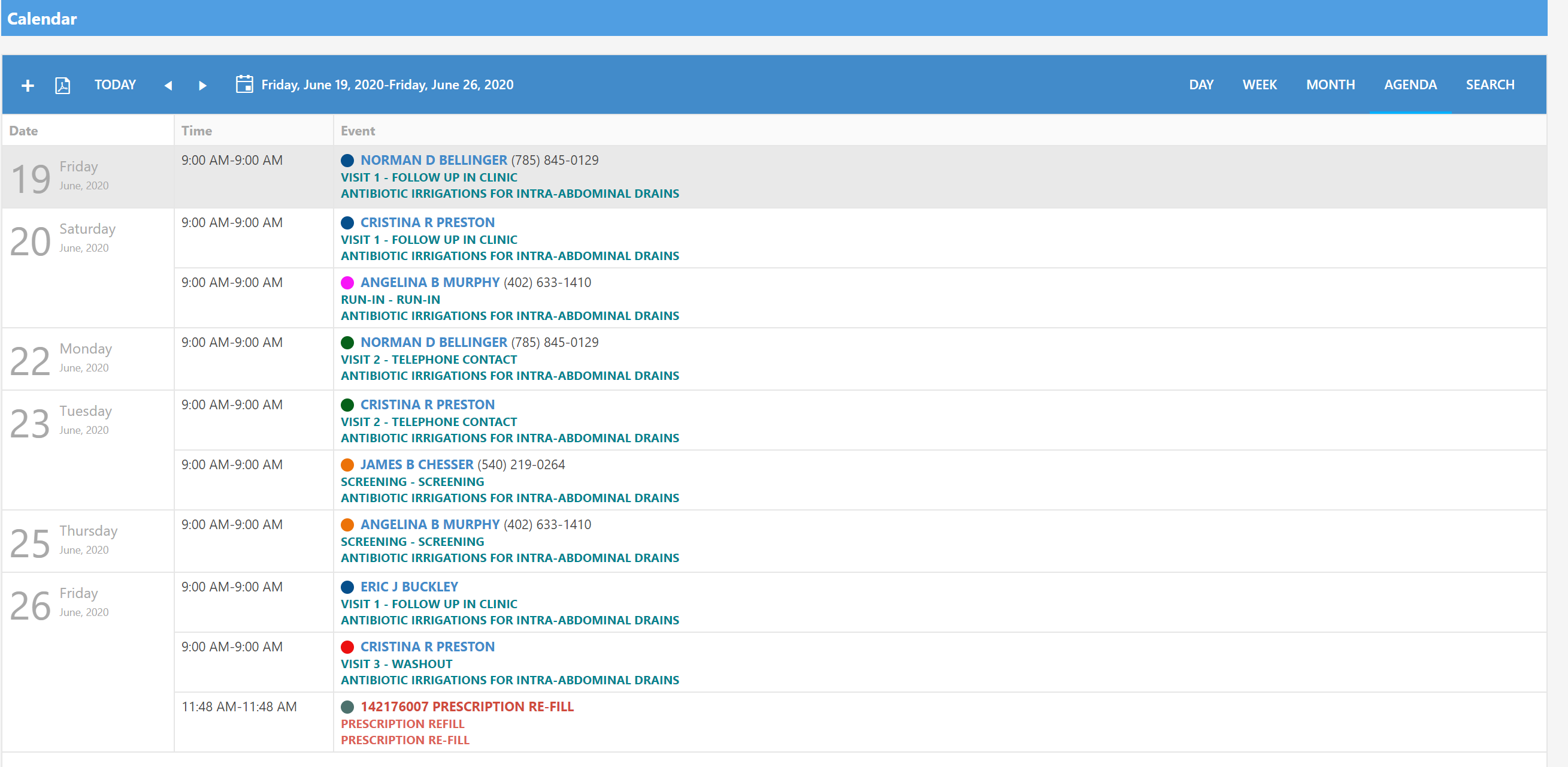The image size is (1568, 767).
Task: Switch to DAY view
Action: pos(1201,84)
